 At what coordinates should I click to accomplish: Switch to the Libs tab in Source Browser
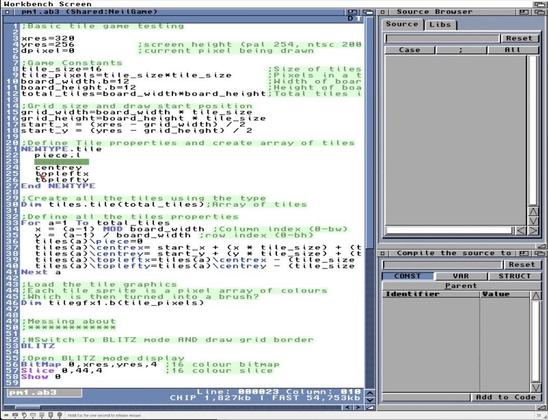click(x=440, y=25)
